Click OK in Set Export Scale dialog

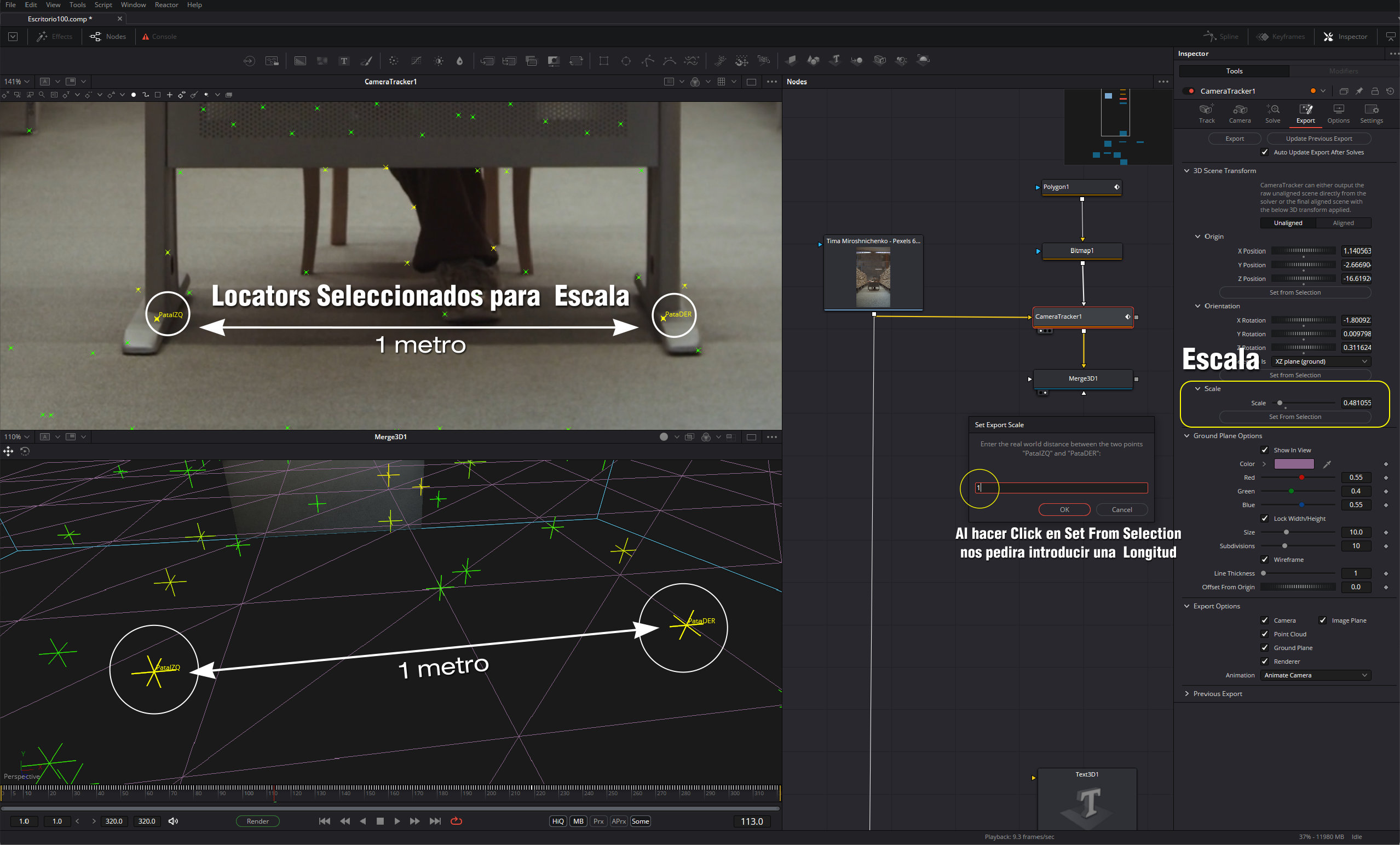[1064, 510]
